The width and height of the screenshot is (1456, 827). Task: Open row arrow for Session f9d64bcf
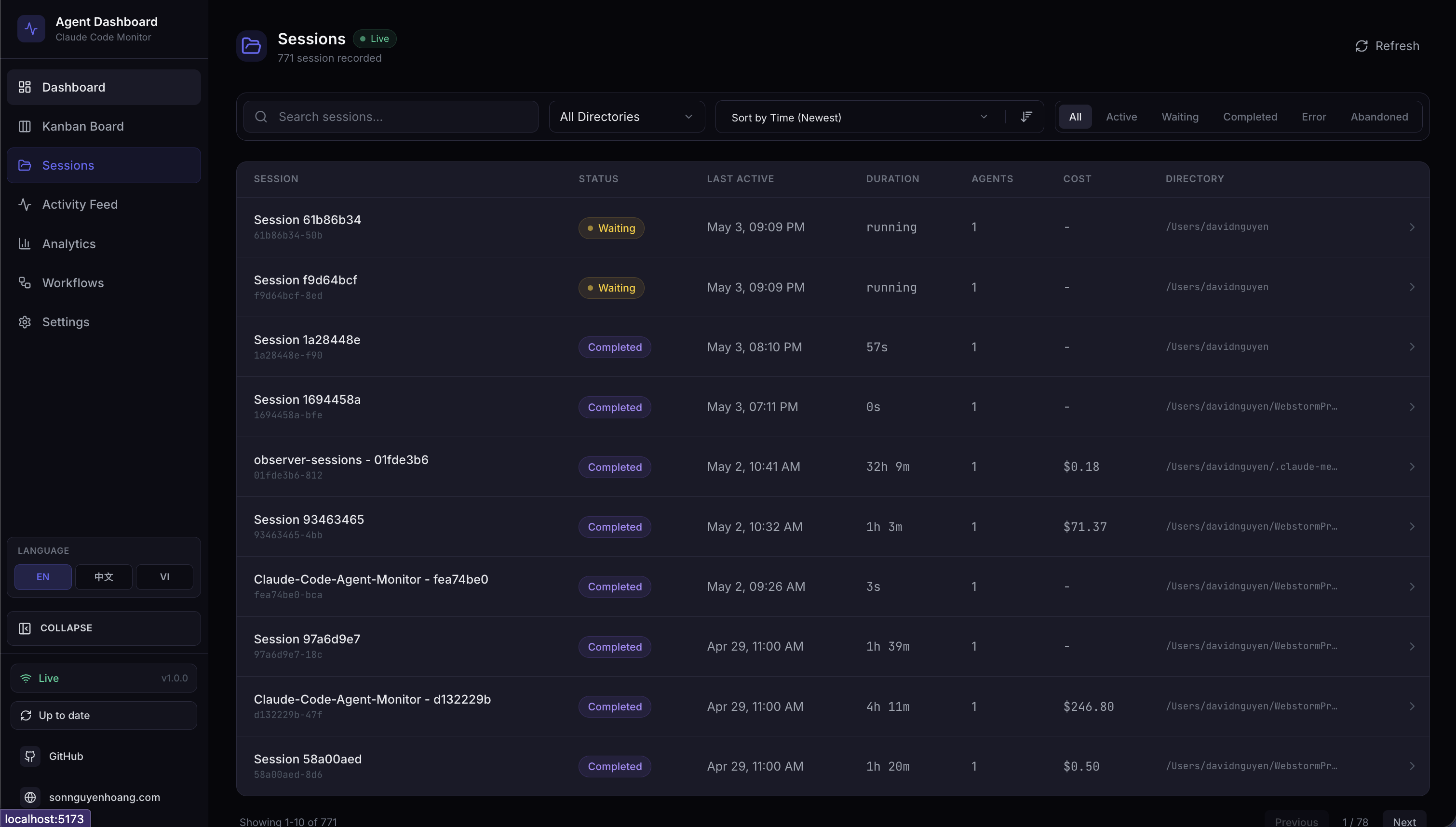click(x=1412, y=287)
